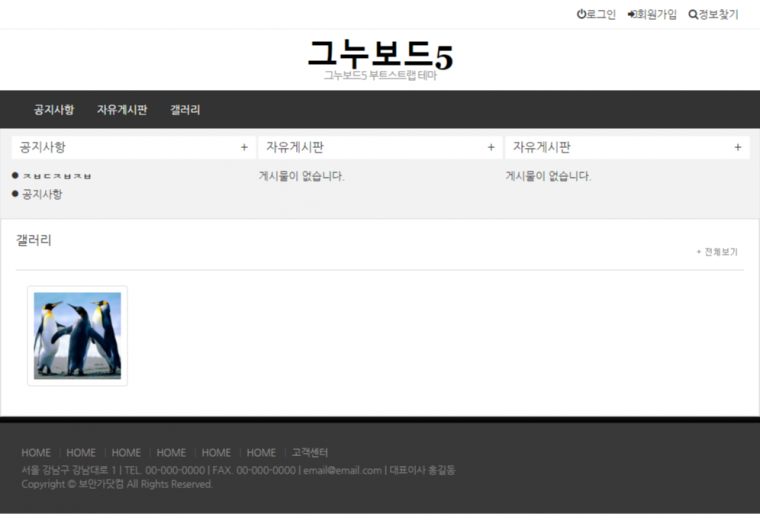Screen dimensions: 760x514
Task: Click the plus icon of the middle 자유게시판 widget
Action: pos(491,147)
